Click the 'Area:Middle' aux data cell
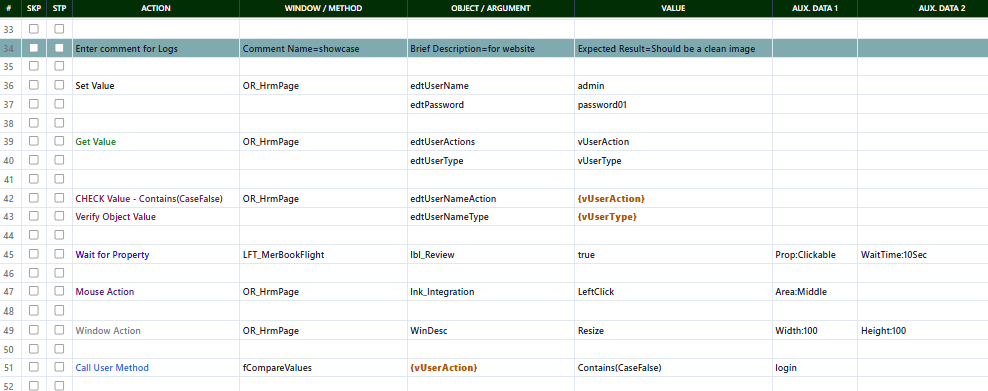Screen dimensions: 988x391 tap(815, 292)
